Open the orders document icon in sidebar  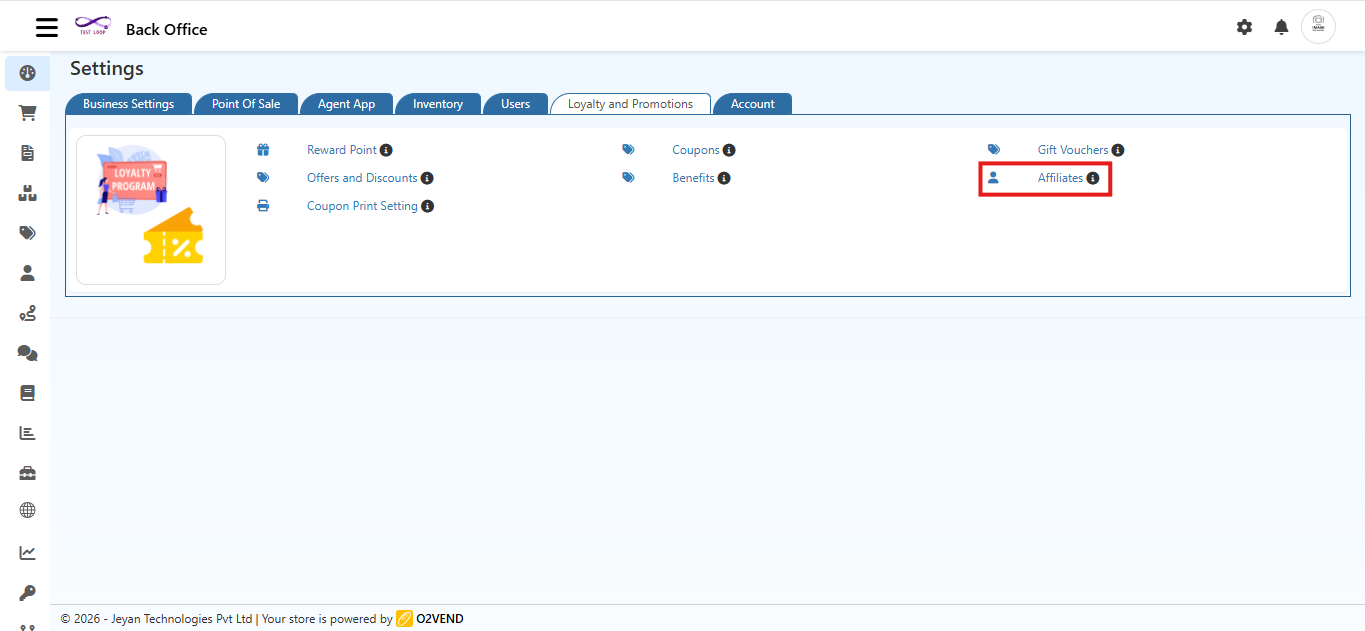27,153
